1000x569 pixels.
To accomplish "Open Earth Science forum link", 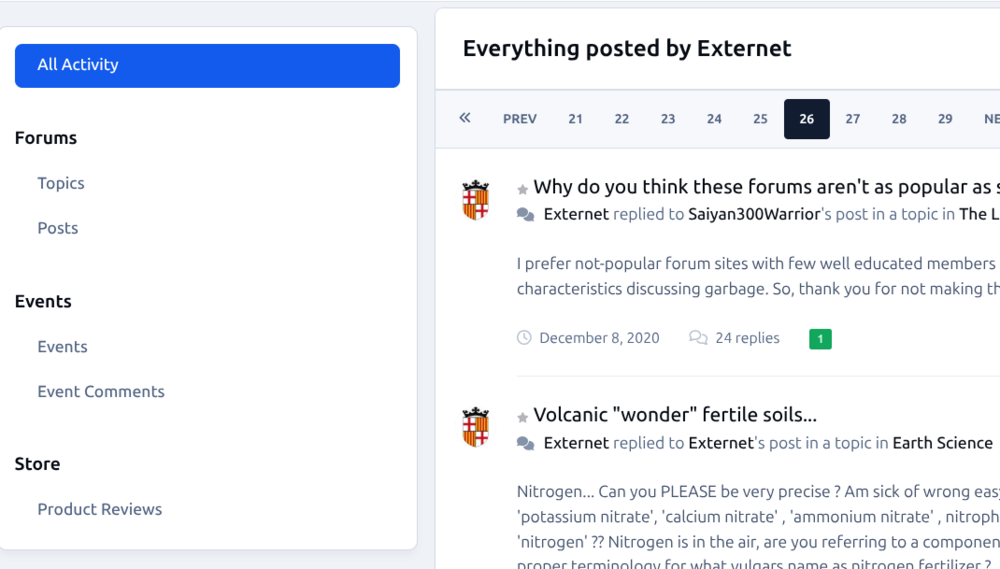I will 942,443.
